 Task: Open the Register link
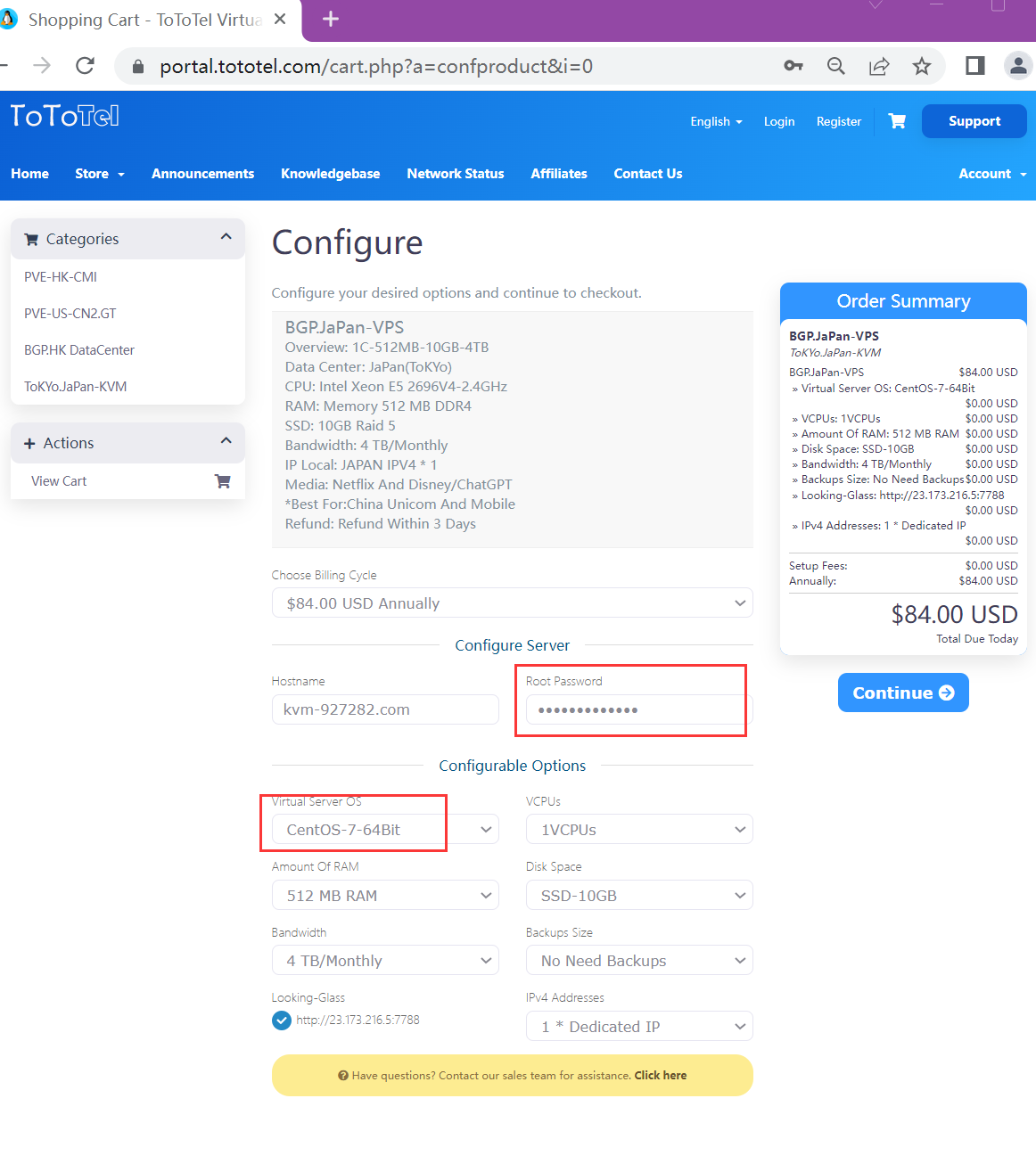(839, 121)
